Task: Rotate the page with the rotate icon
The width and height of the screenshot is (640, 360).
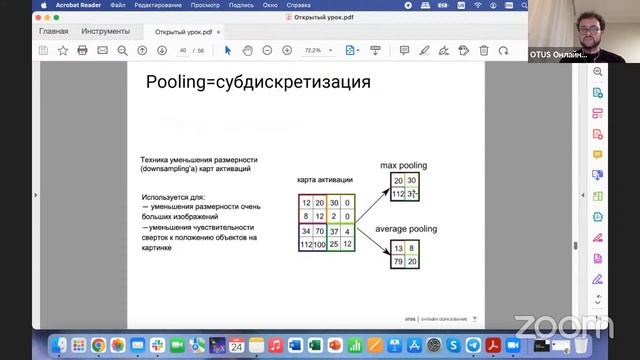Action: click(x=503, y=51)
